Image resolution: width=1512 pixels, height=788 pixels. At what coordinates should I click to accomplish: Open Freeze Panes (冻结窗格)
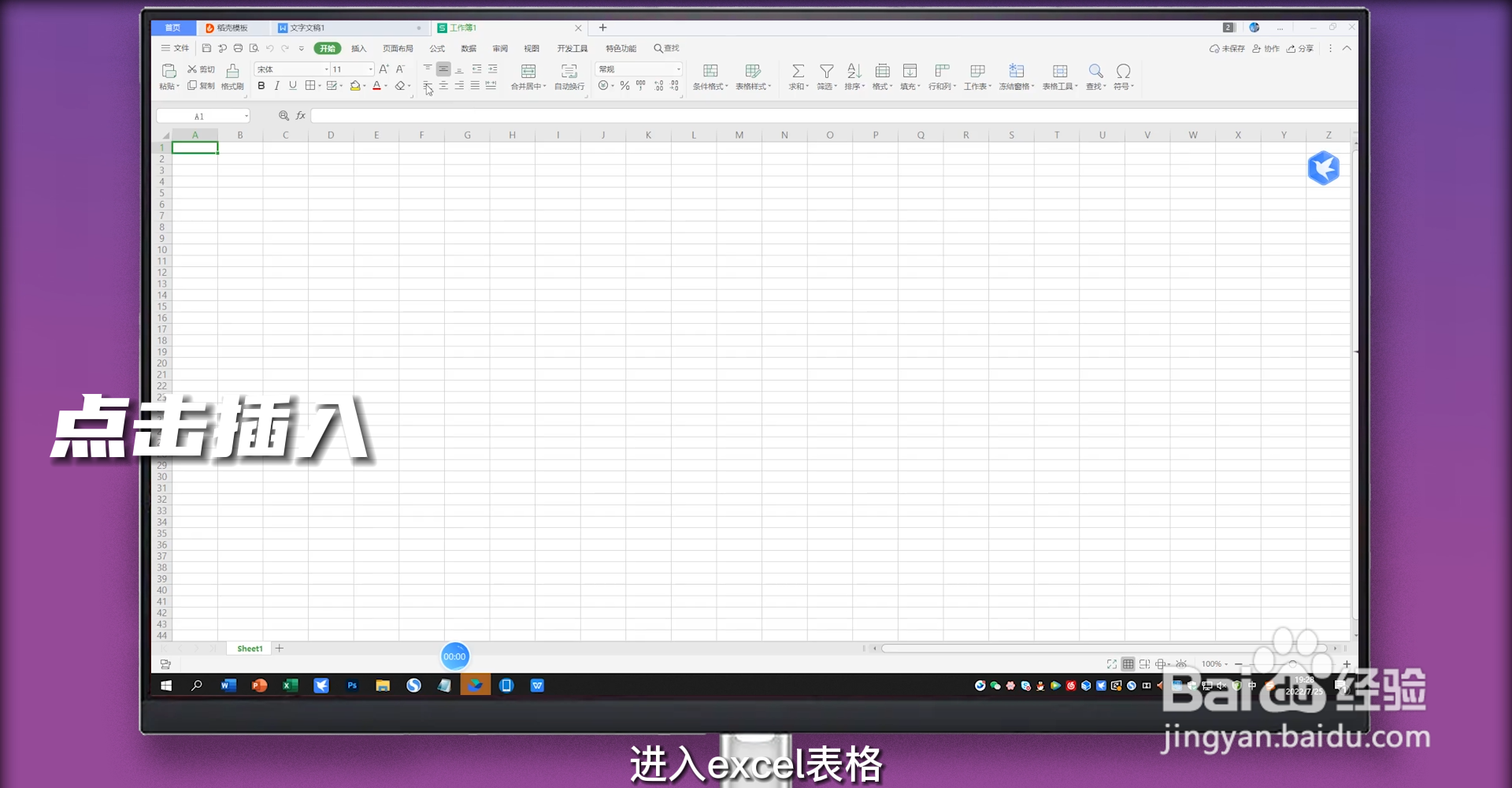point(1017,77)
